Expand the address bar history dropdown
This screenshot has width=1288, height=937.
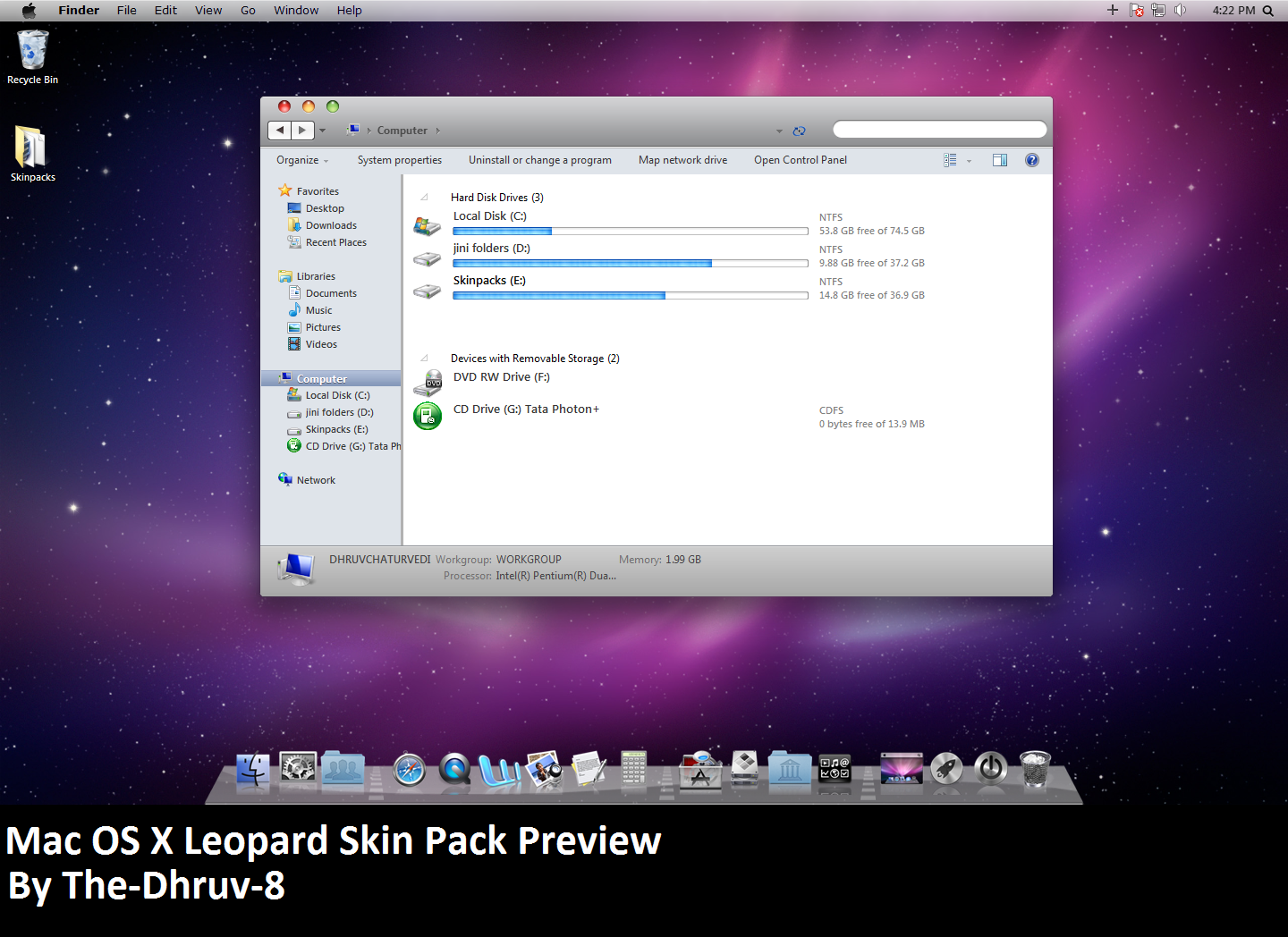[x=779, y=131]
